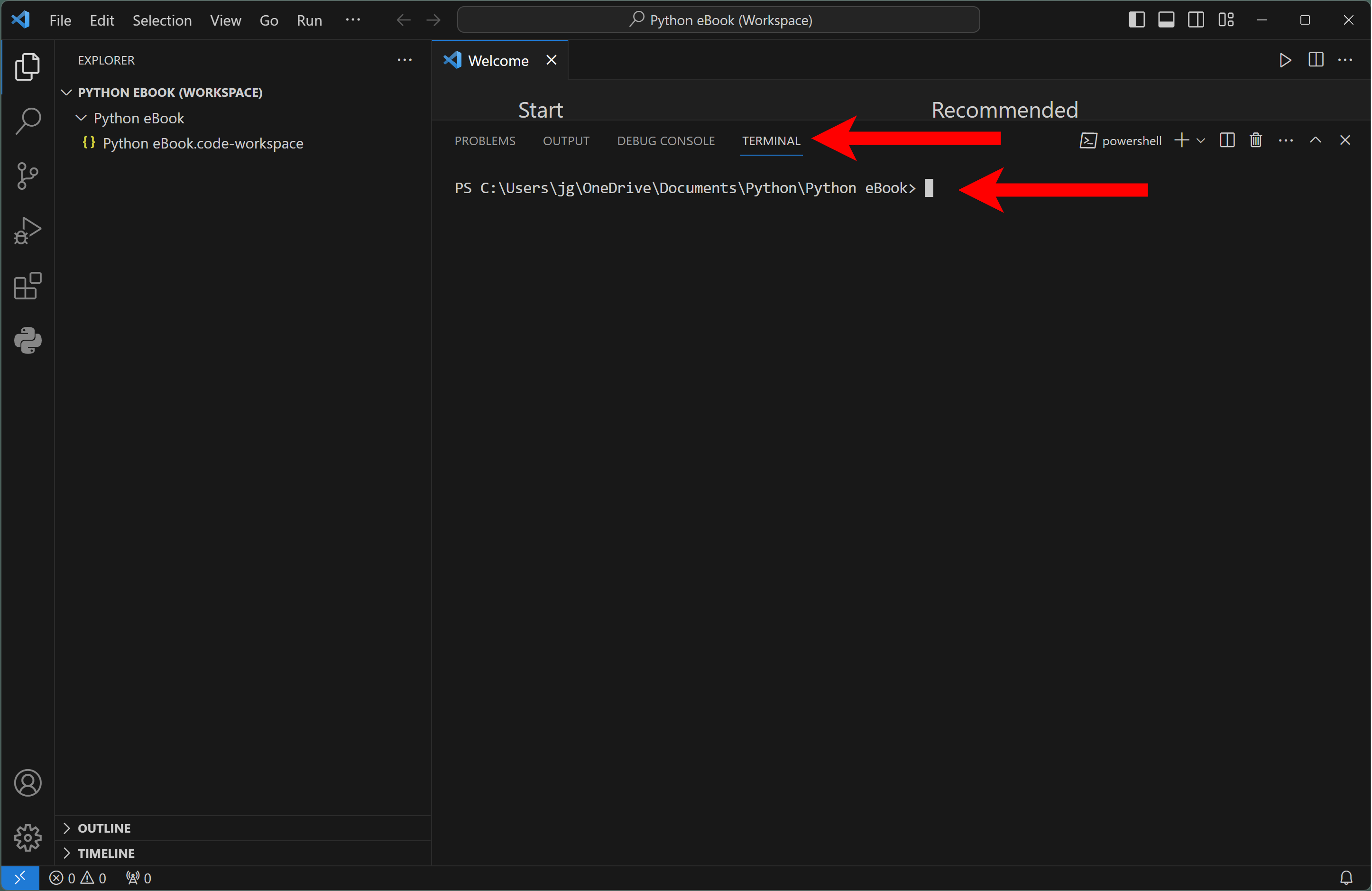Split the editor to the right
The width and height of the screenshot is (1372, 891).
click(x=1316, y=60)
